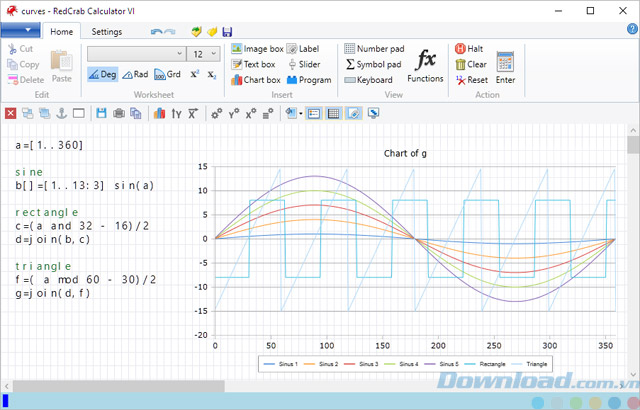Viewport: 640px width, 410px height.
Task: Show the on-screen Keyboard
Action: pyautogui.click(x=369, y=80)
